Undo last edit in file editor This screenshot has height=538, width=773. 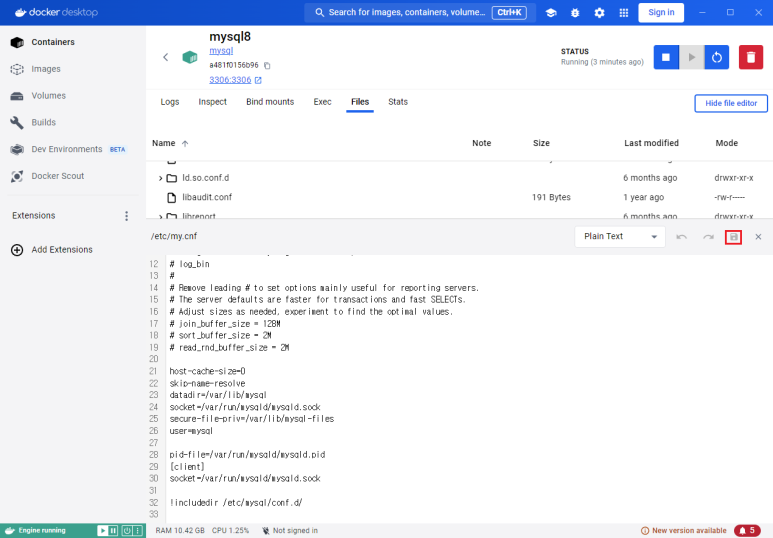pyautogui.click(x=681, y=237)
